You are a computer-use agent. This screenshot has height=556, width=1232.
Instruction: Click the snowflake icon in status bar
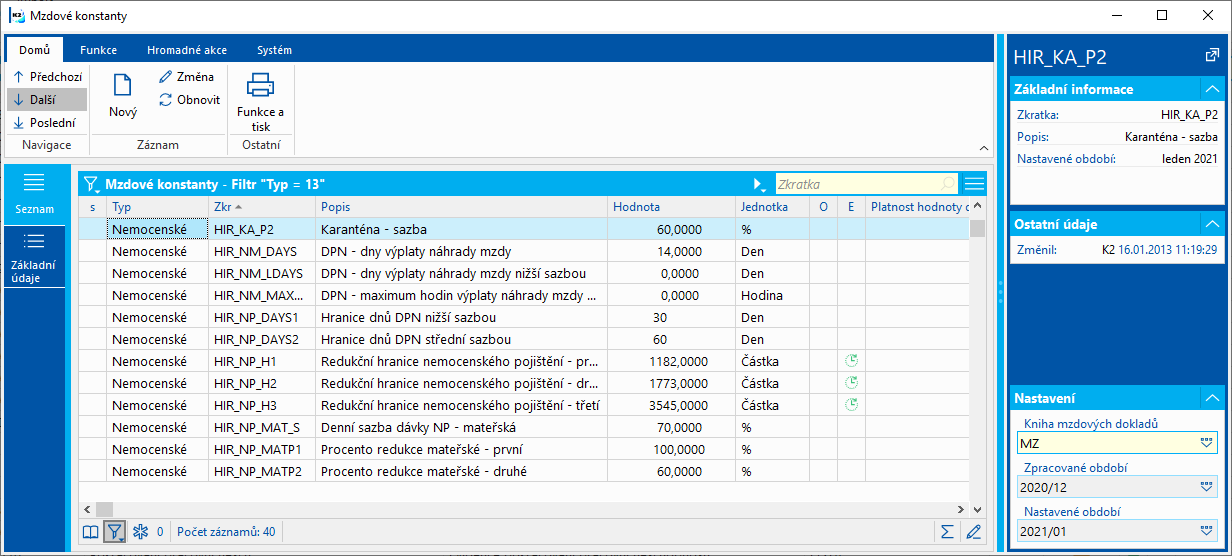click(x=140, y=531)
